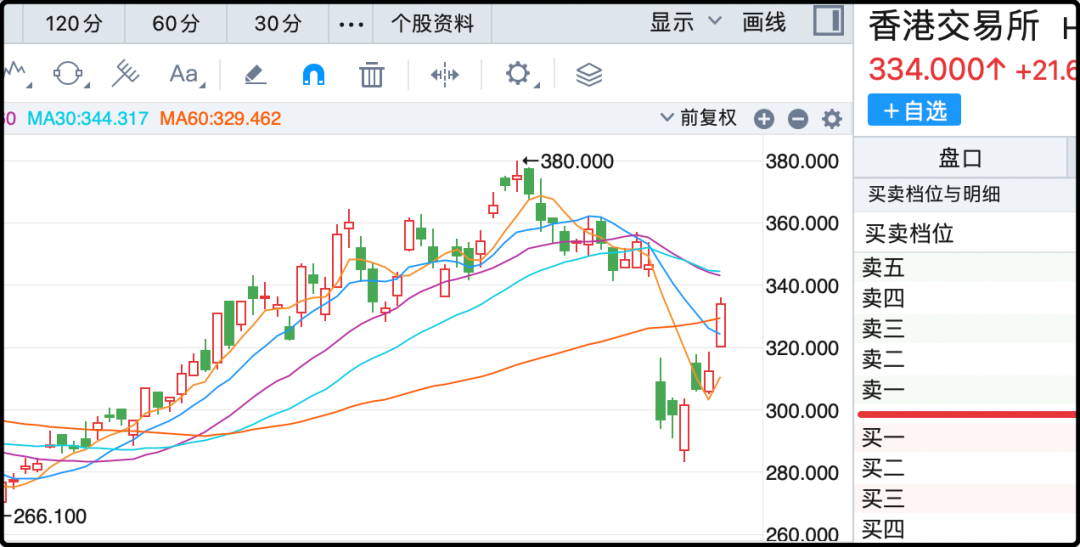The height and width of the screenshot is (547, 1080).
Task: Toggle the right side panel visibility
Action: click(828, 21)
